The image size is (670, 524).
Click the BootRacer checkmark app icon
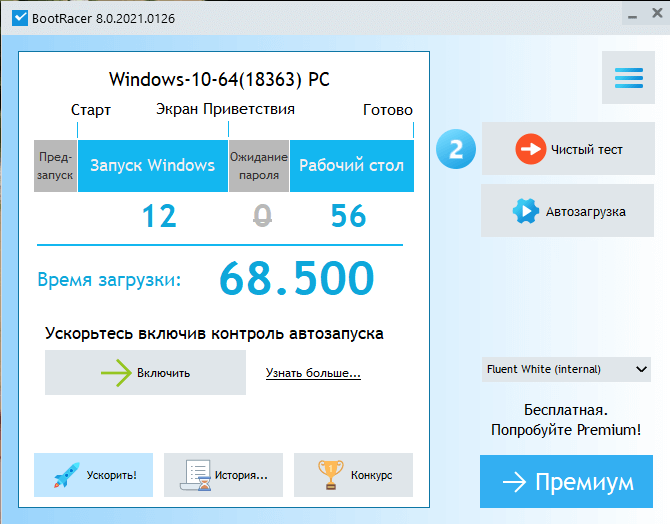tap(20, 18)
